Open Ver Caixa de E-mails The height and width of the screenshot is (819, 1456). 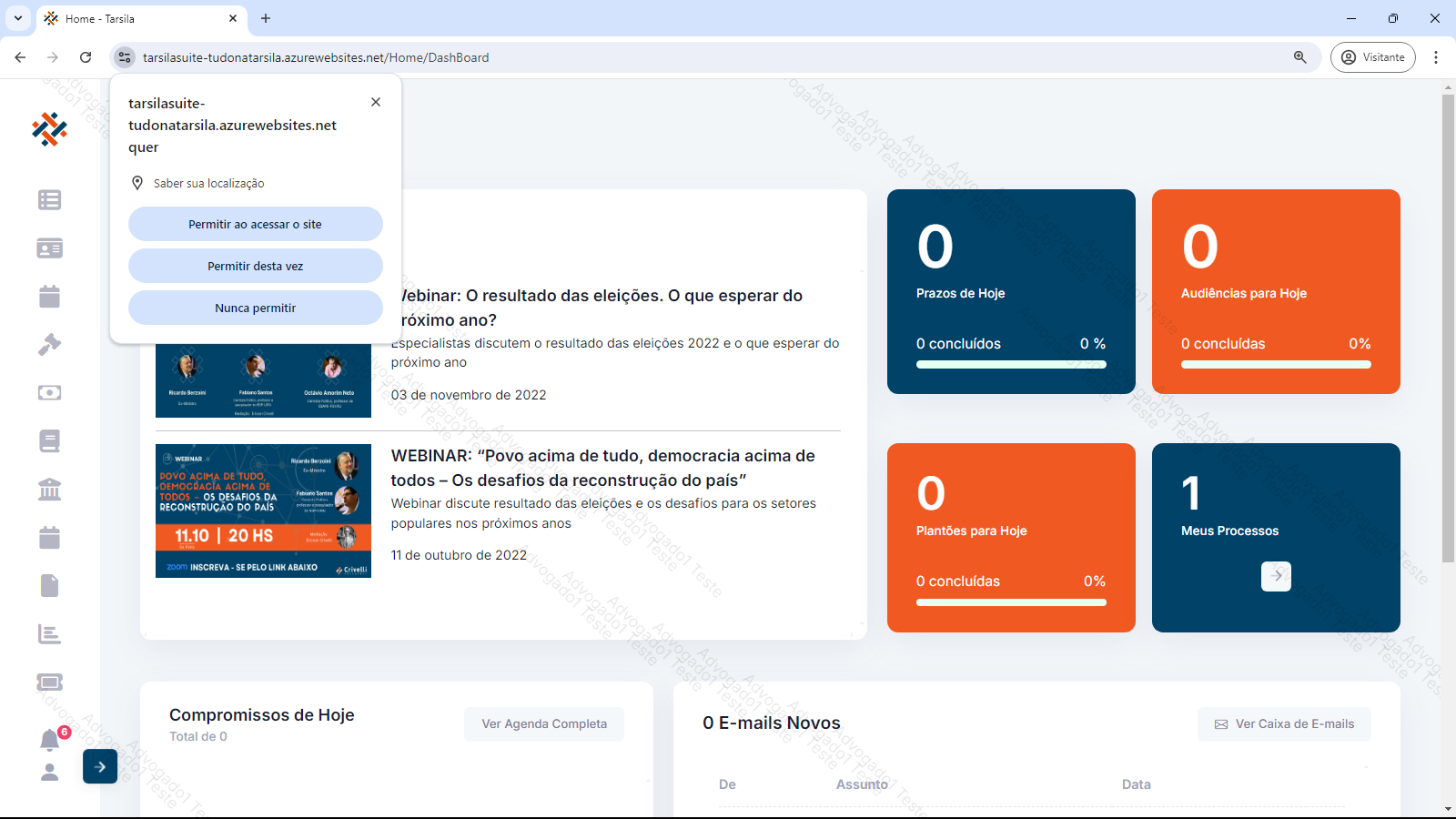click(x=1284, y=724)
